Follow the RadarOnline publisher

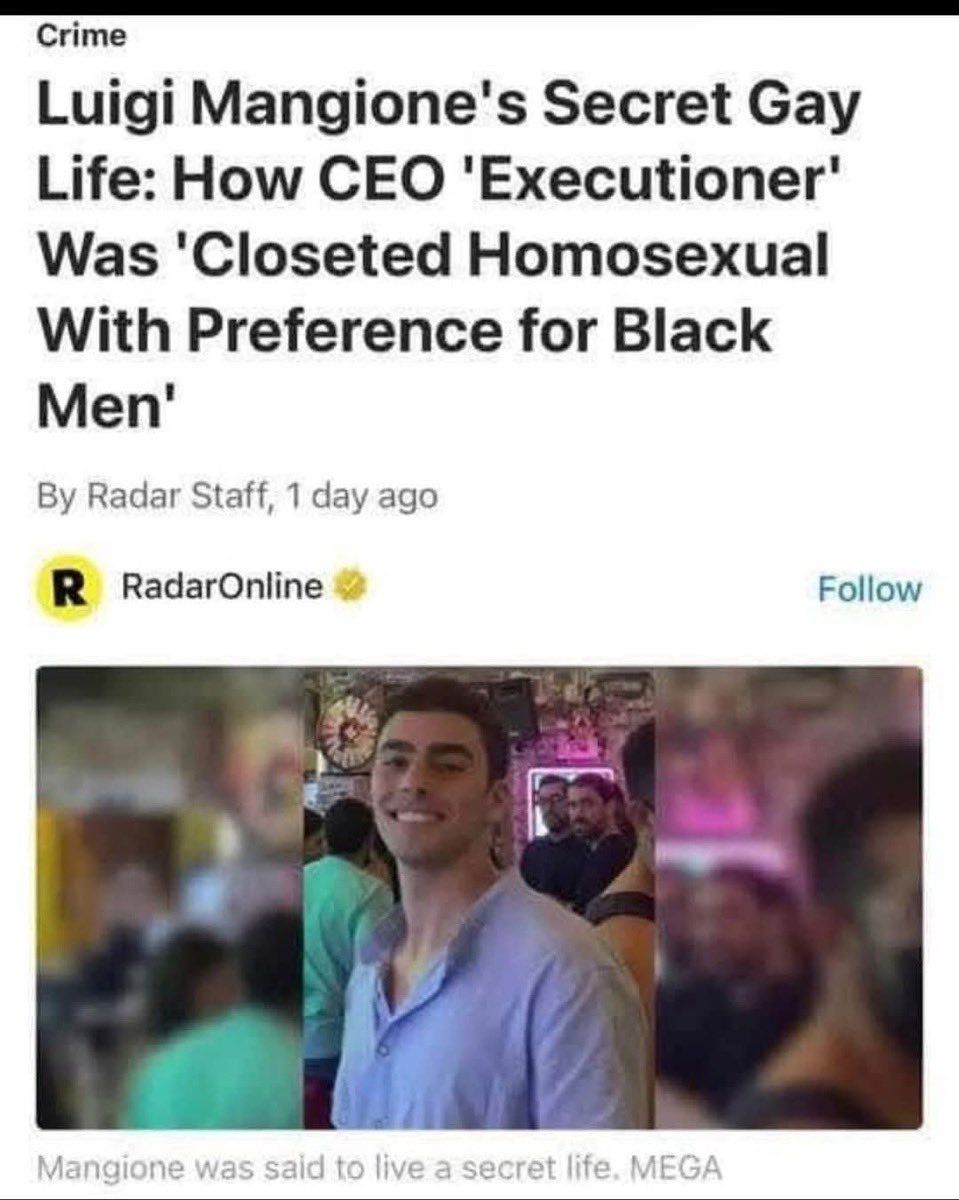point(869,589)
